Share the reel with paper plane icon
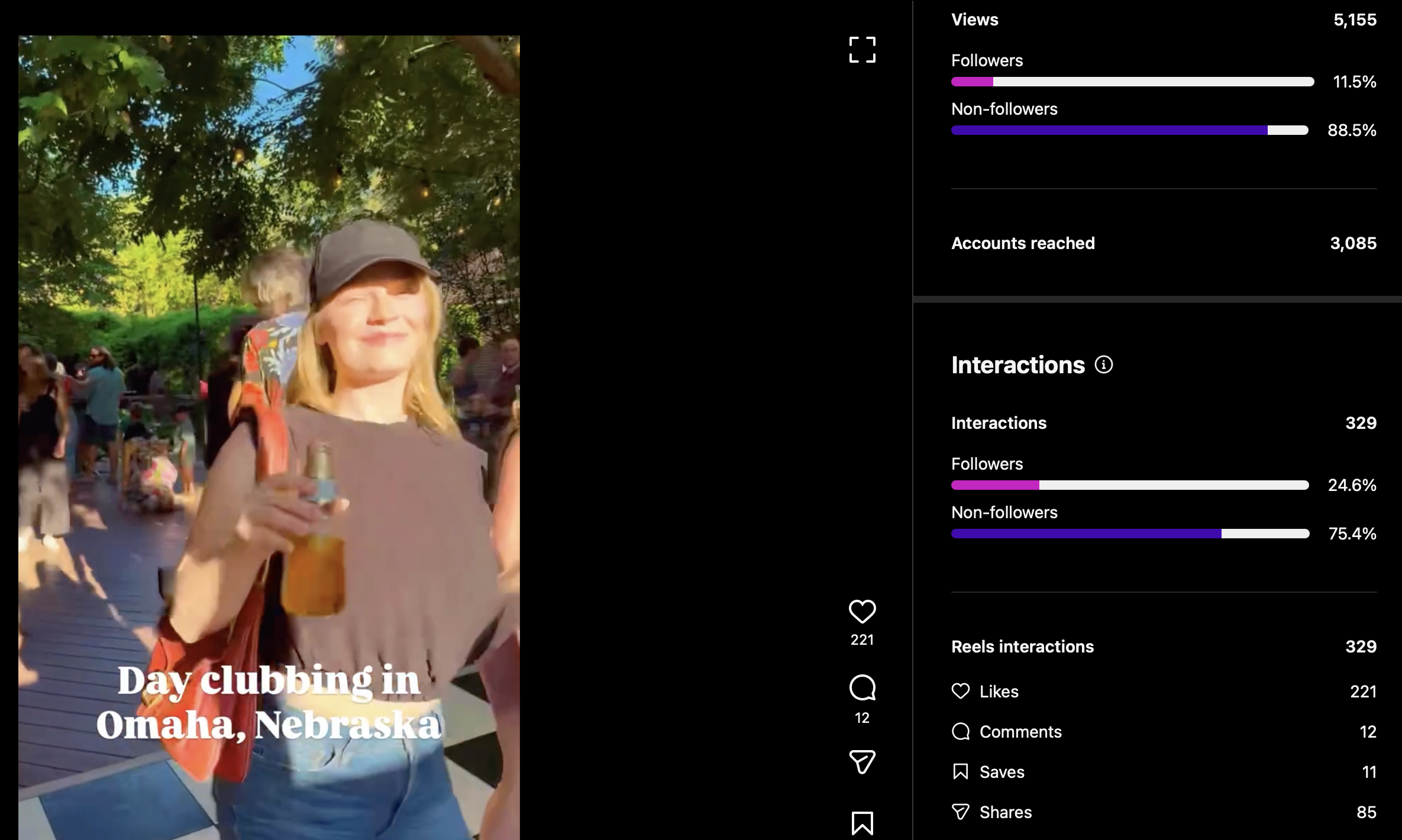This screenshot has width=1402, height=840. (862, 762)
